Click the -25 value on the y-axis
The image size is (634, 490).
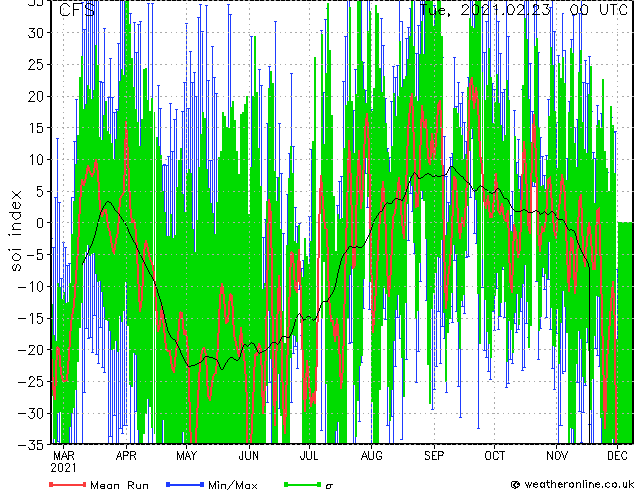[31, 382]
